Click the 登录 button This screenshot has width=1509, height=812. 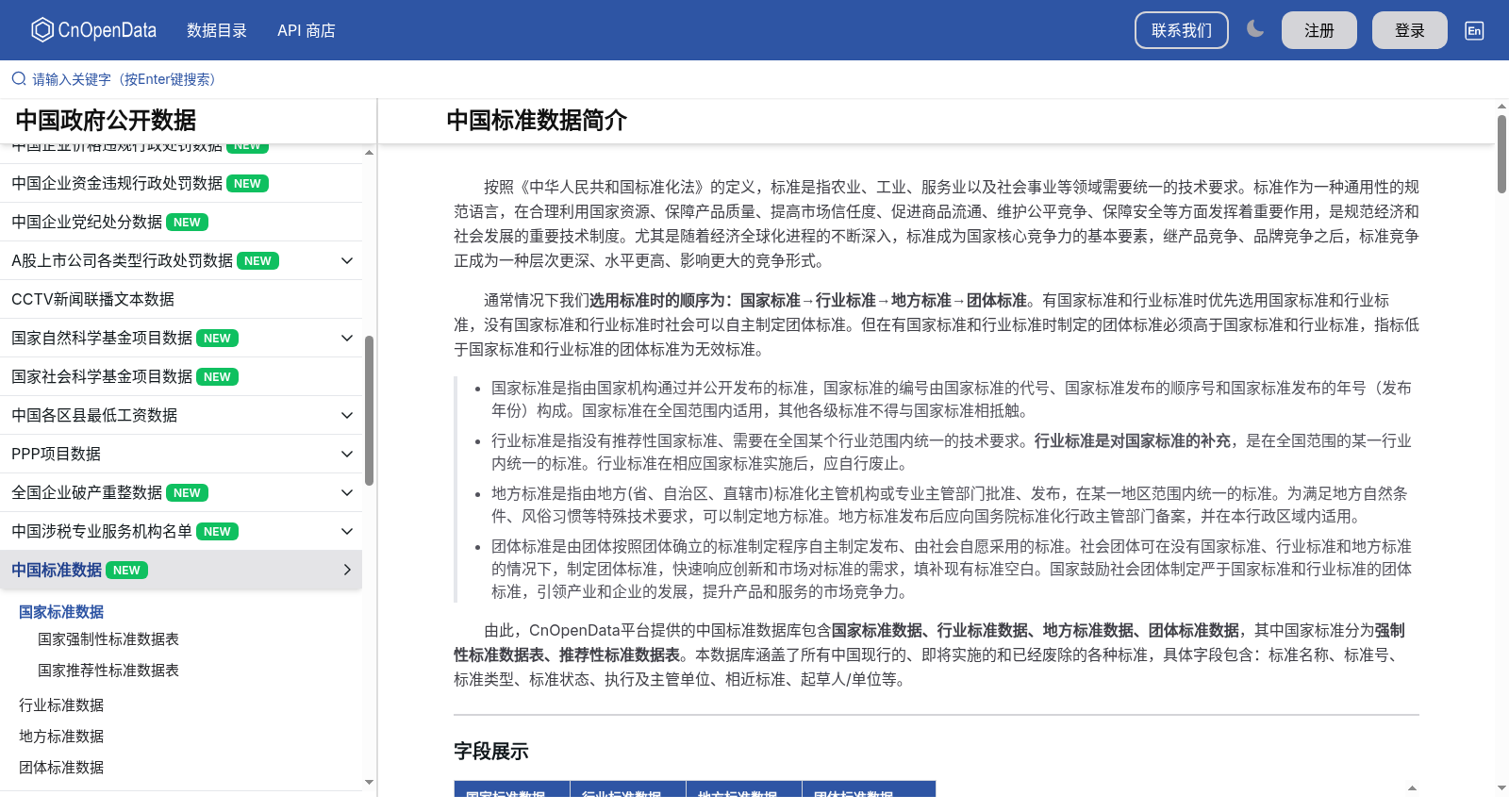click(x=1410, y=30)
